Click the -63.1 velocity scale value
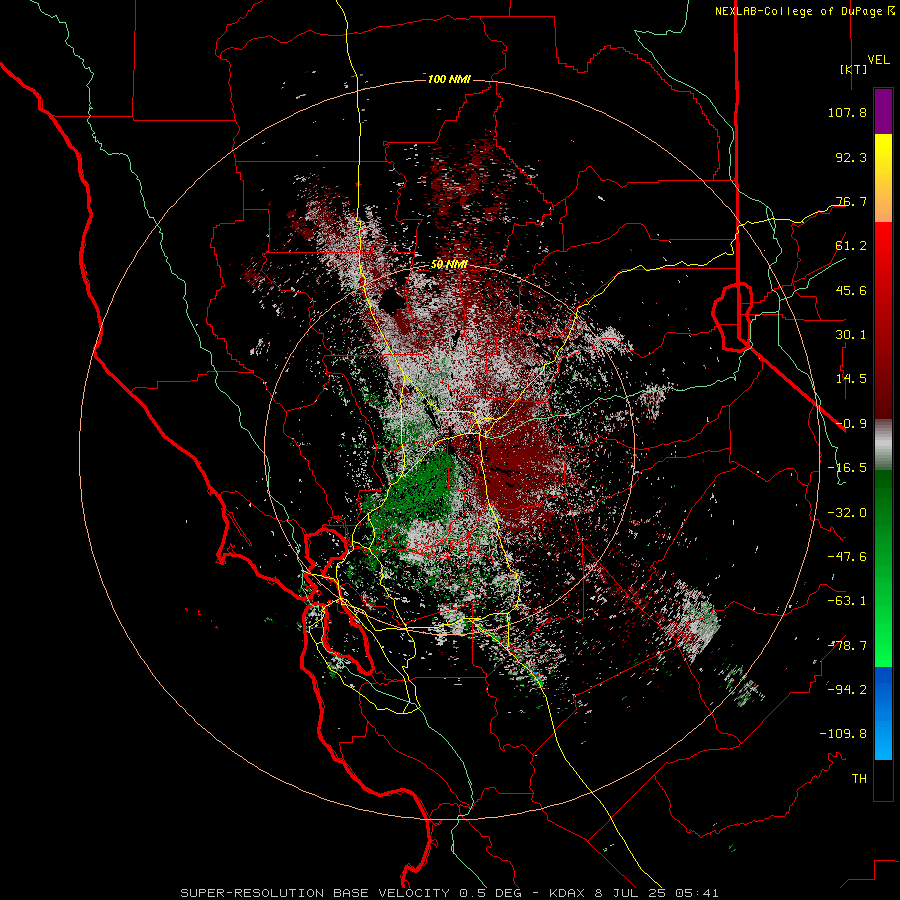This screenshot has width=900, height=900. [847, 601]
